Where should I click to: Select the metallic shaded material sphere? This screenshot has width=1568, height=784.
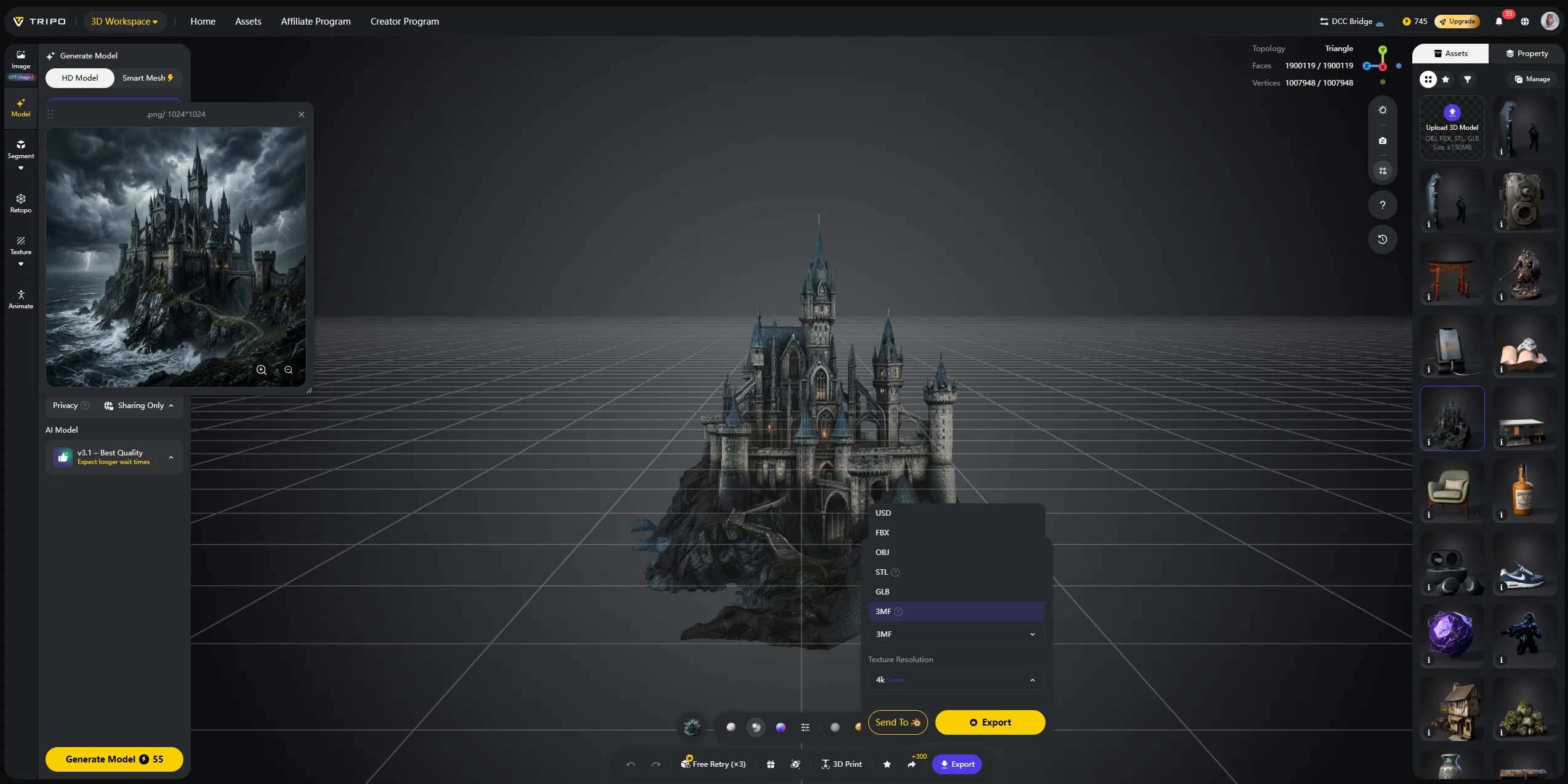pos(756,727)
